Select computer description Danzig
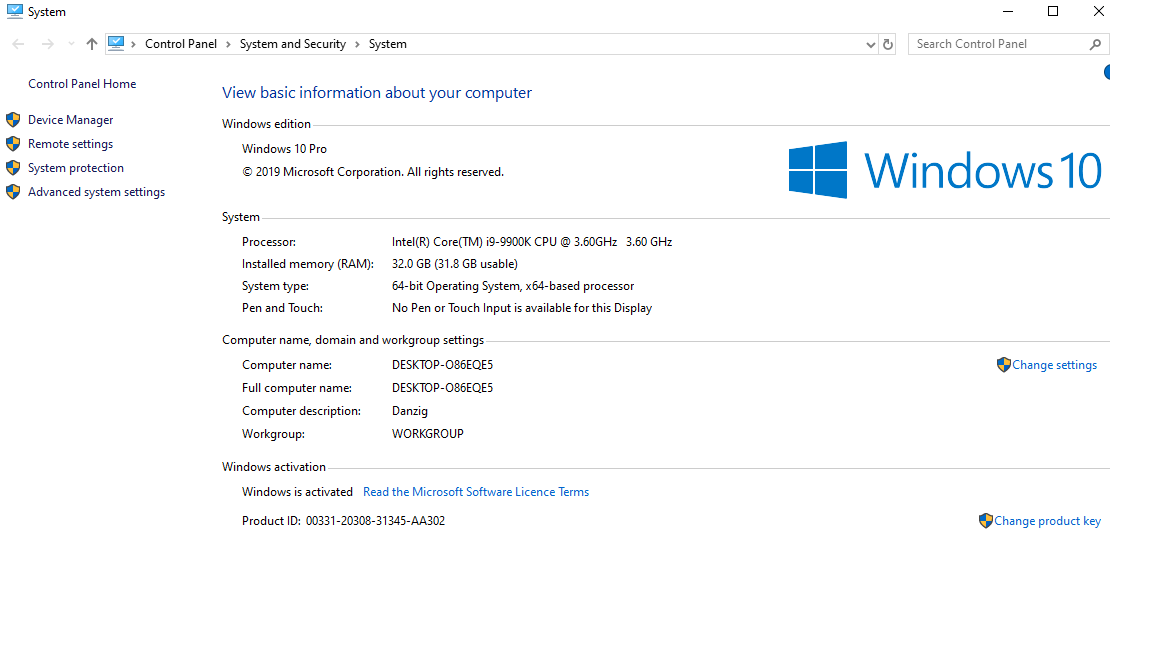 click(x=410, y=411)
